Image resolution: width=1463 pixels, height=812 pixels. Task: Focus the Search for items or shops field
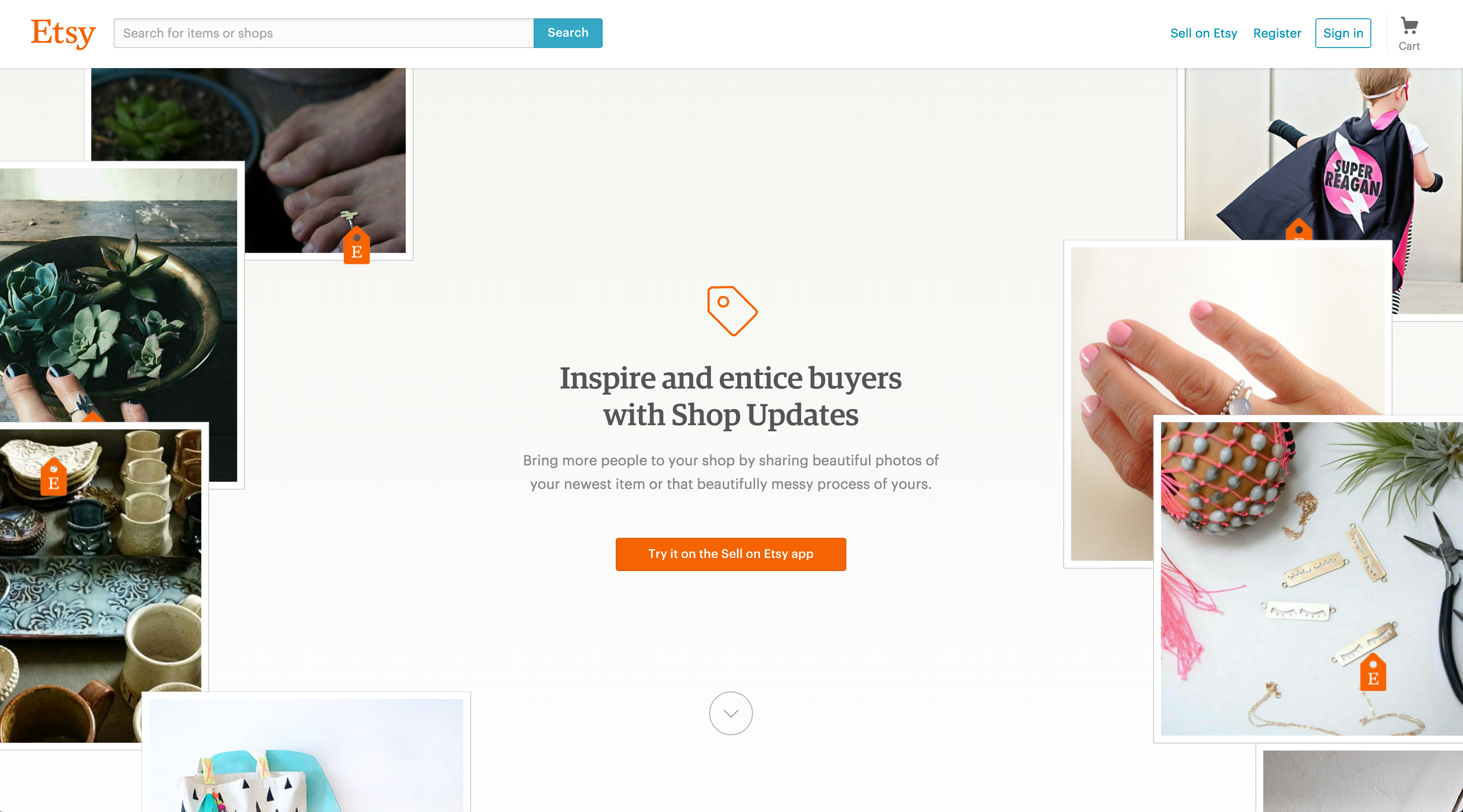point(324,33)
